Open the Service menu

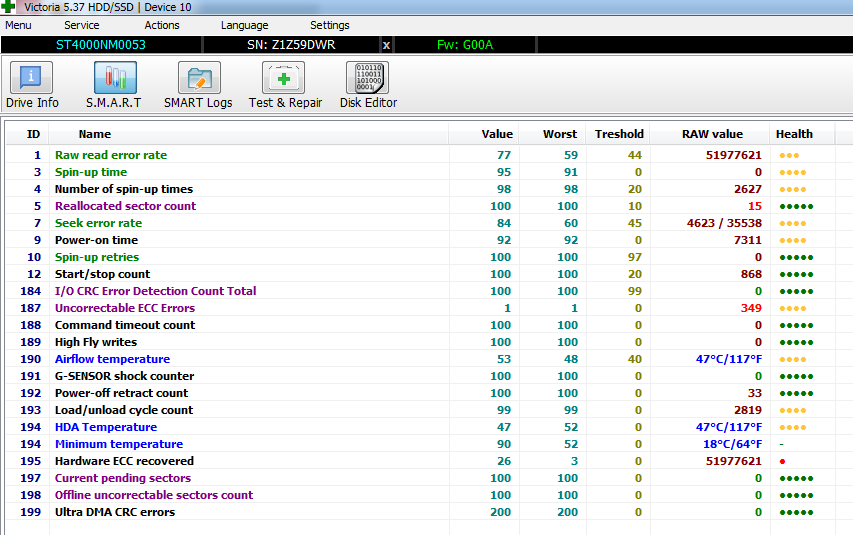(x=81, y=25)
